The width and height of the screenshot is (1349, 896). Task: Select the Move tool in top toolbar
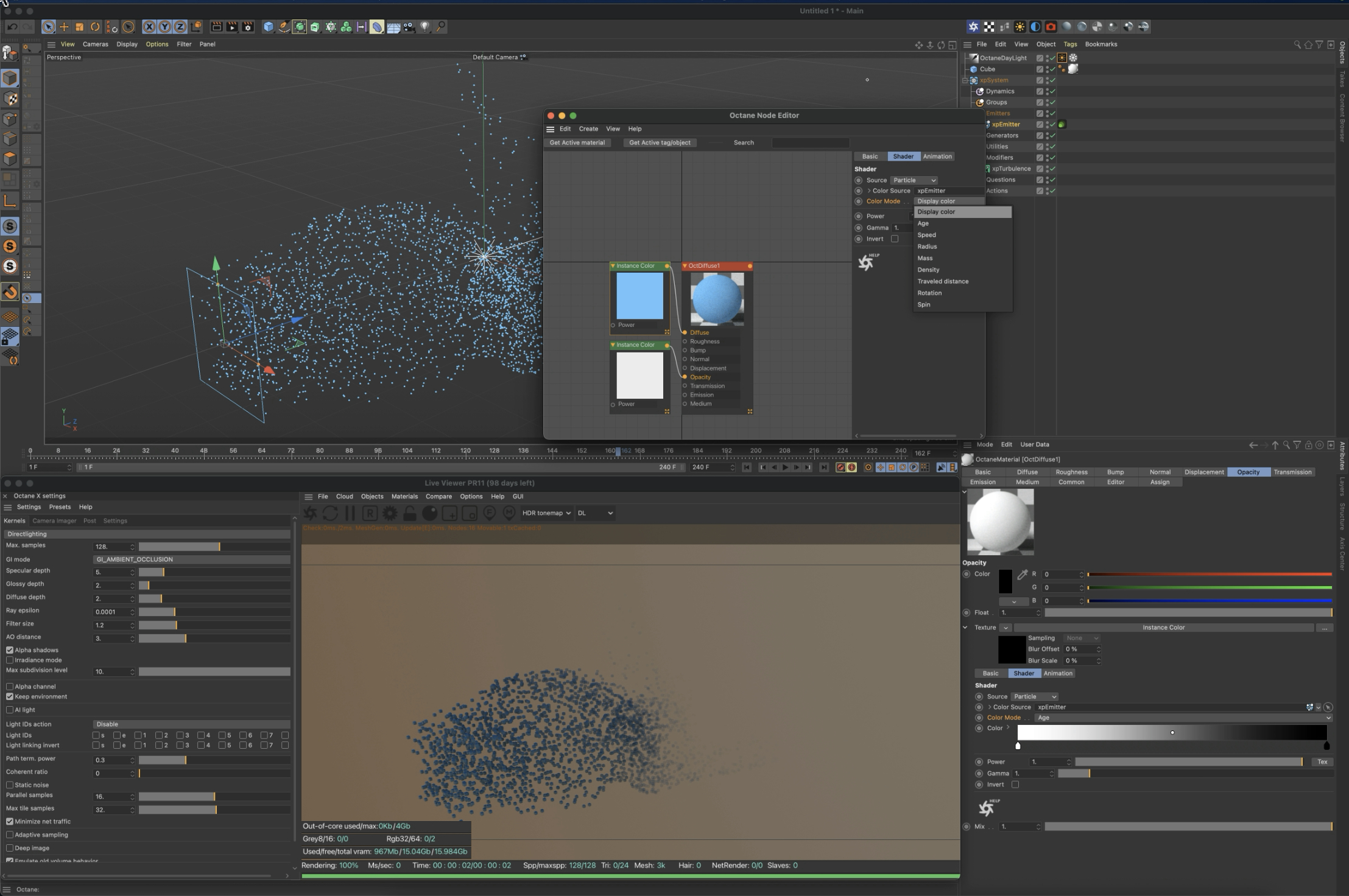64,27
